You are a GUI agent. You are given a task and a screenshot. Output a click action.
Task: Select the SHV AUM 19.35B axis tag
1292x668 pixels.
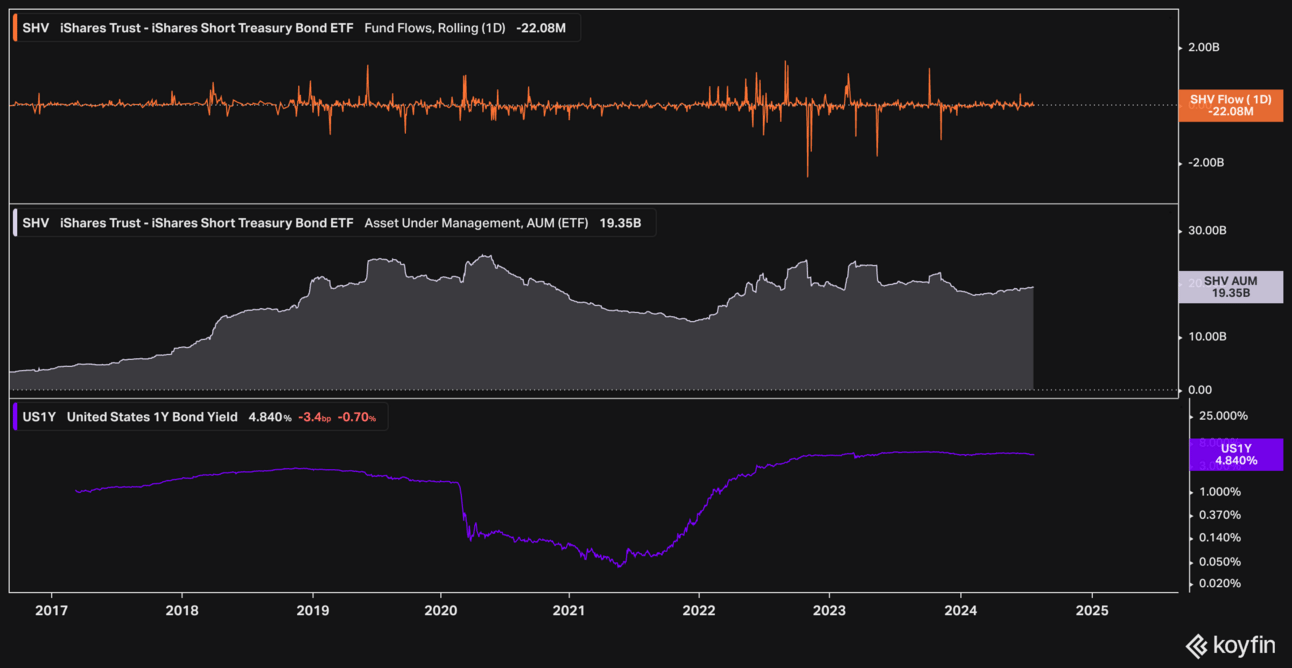1230,288
